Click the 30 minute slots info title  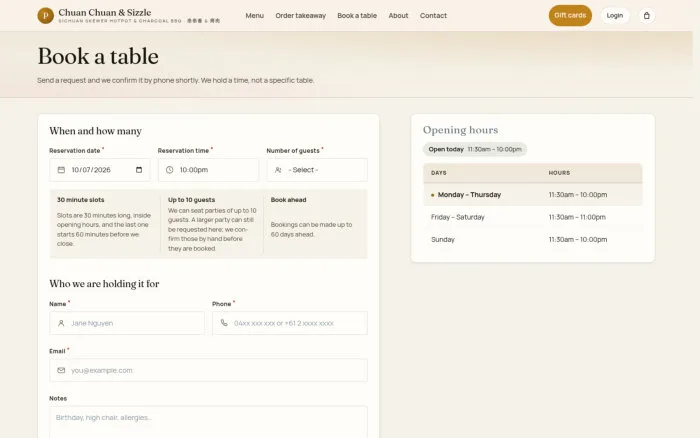click(x=81, y=200)
